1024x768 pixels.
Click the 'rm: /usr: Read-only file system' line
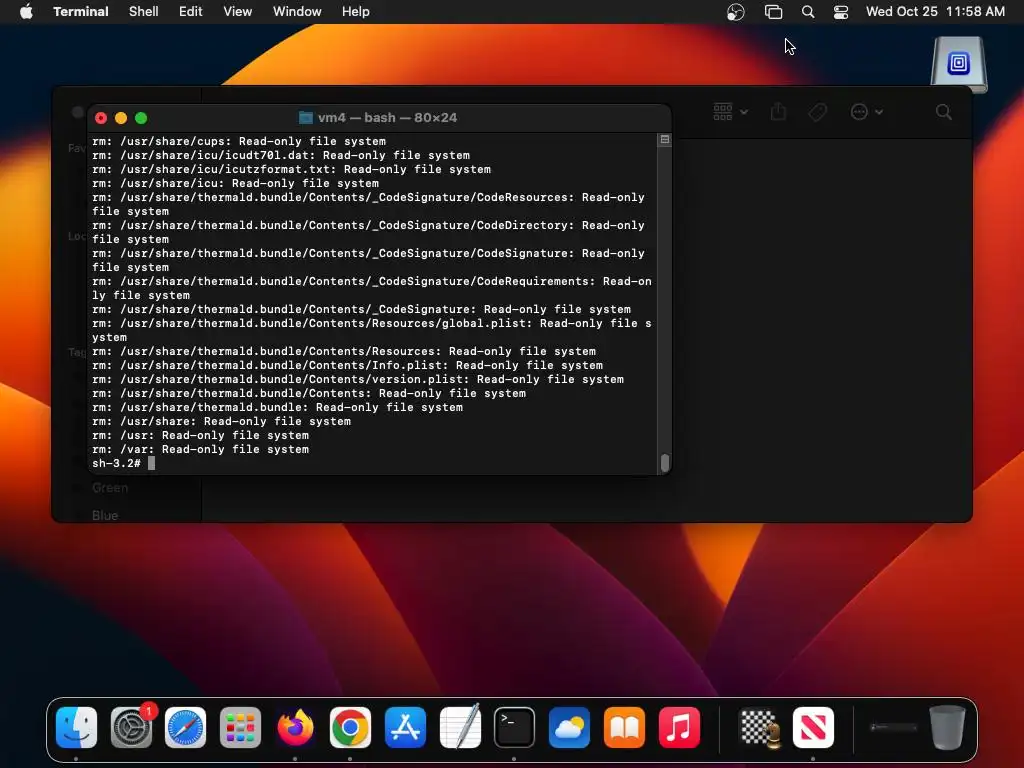200,436
